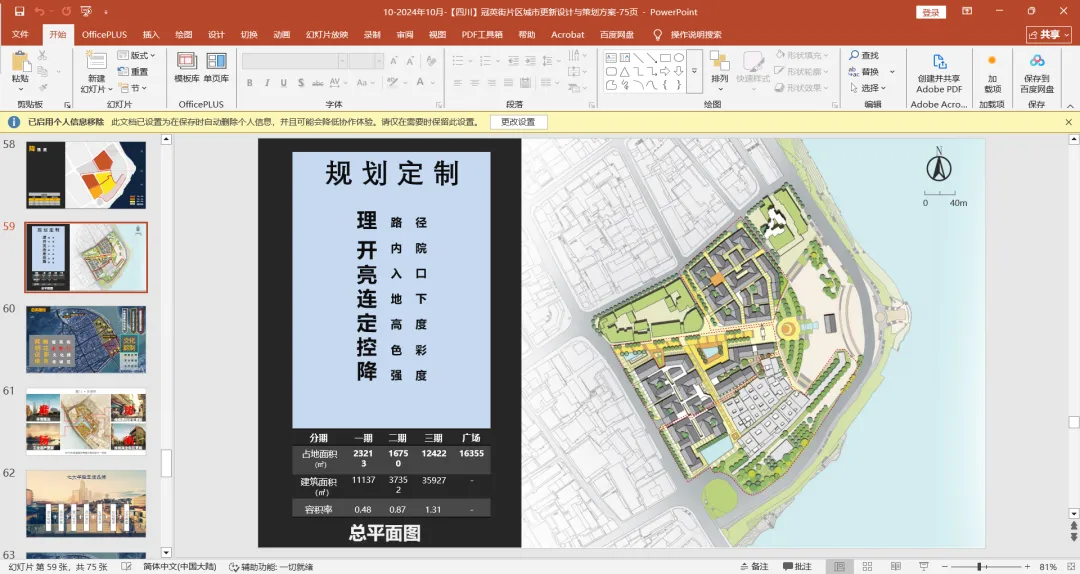Click the Save icon in the quick access toolbar
The image size is (1080, 574).
pyautogui.click(x=19, y=12)
